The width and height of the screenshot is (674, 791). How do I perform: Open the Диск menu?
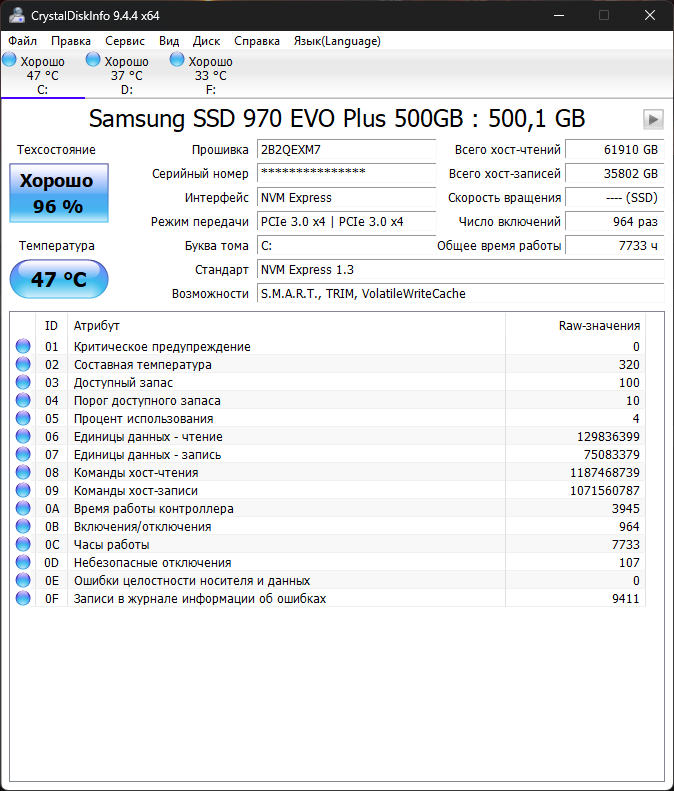206,41
